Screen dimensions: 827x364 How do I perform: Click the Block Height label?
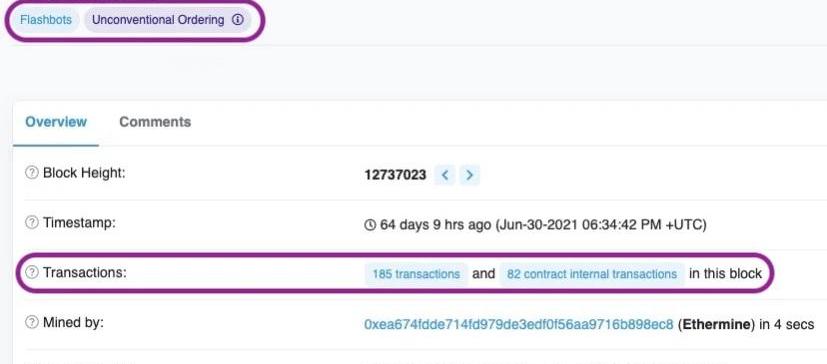84,173
